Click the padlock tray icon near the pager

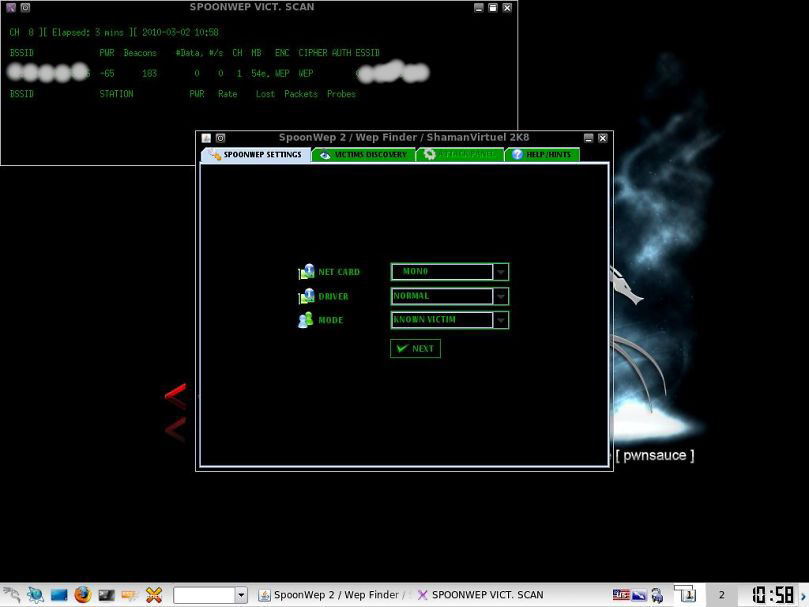point(657,595)
